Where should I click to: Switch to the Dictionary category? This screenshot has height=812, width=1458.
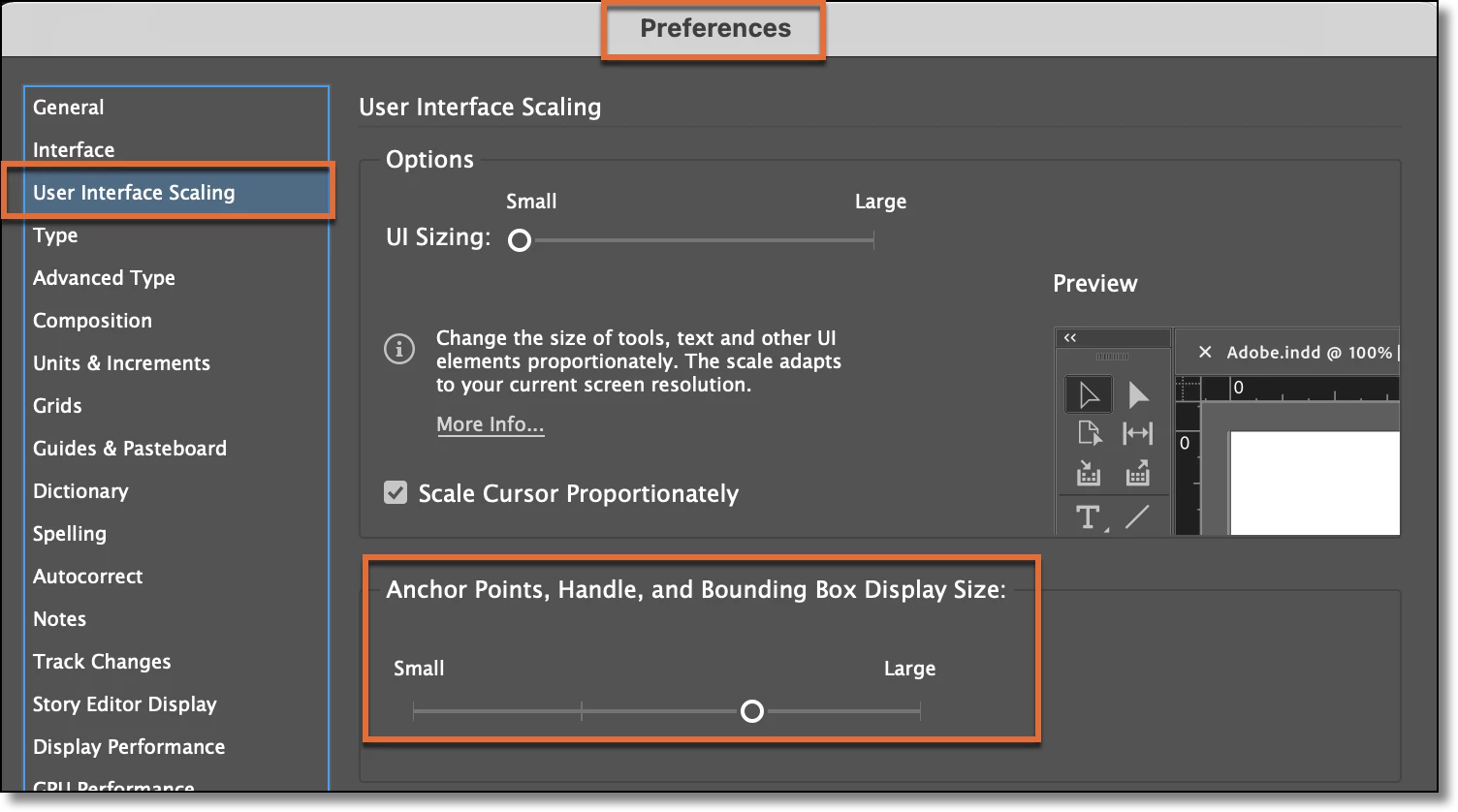(176, 491)
